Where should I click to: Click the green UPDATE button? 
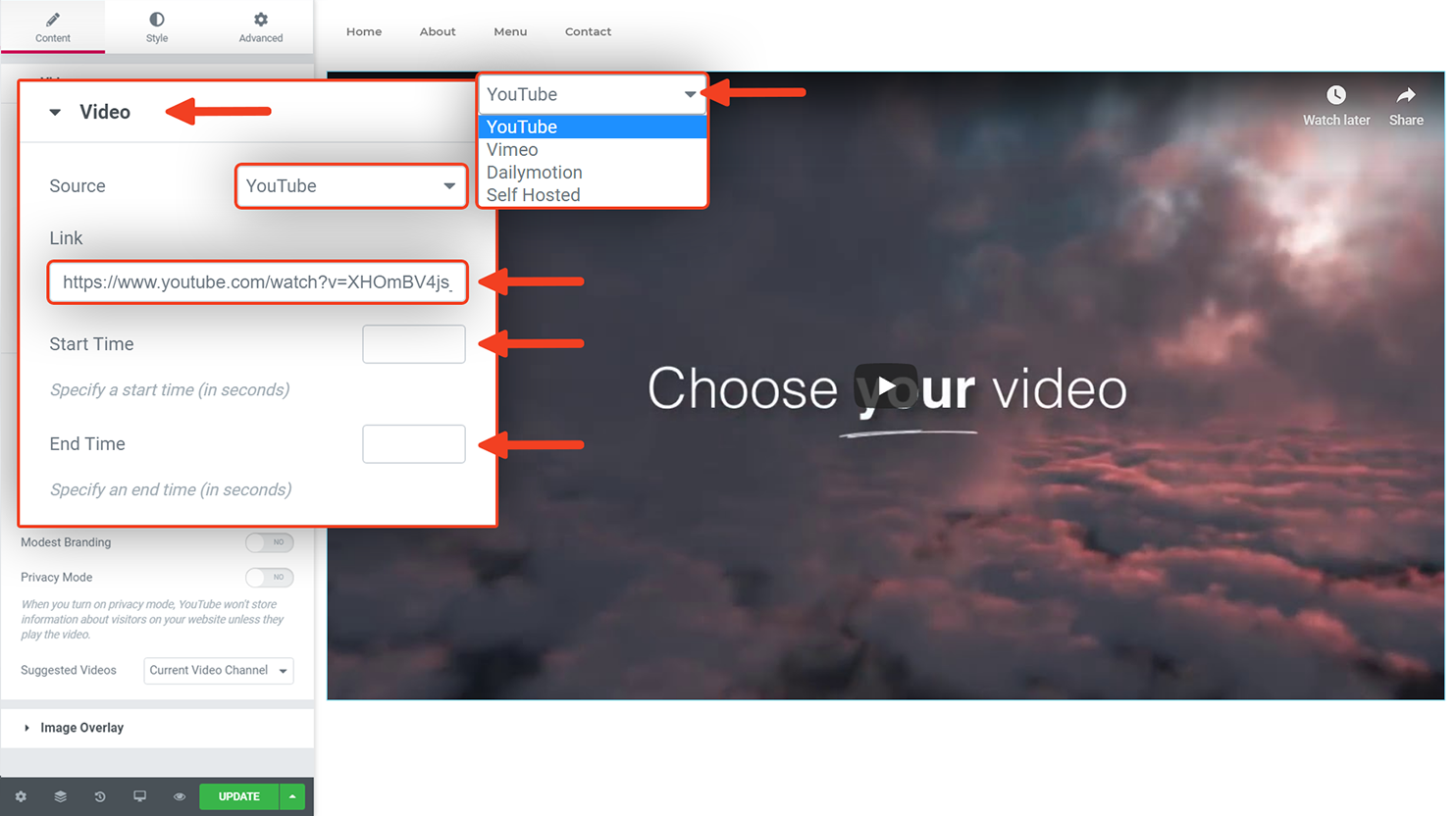tap(239, 796)
